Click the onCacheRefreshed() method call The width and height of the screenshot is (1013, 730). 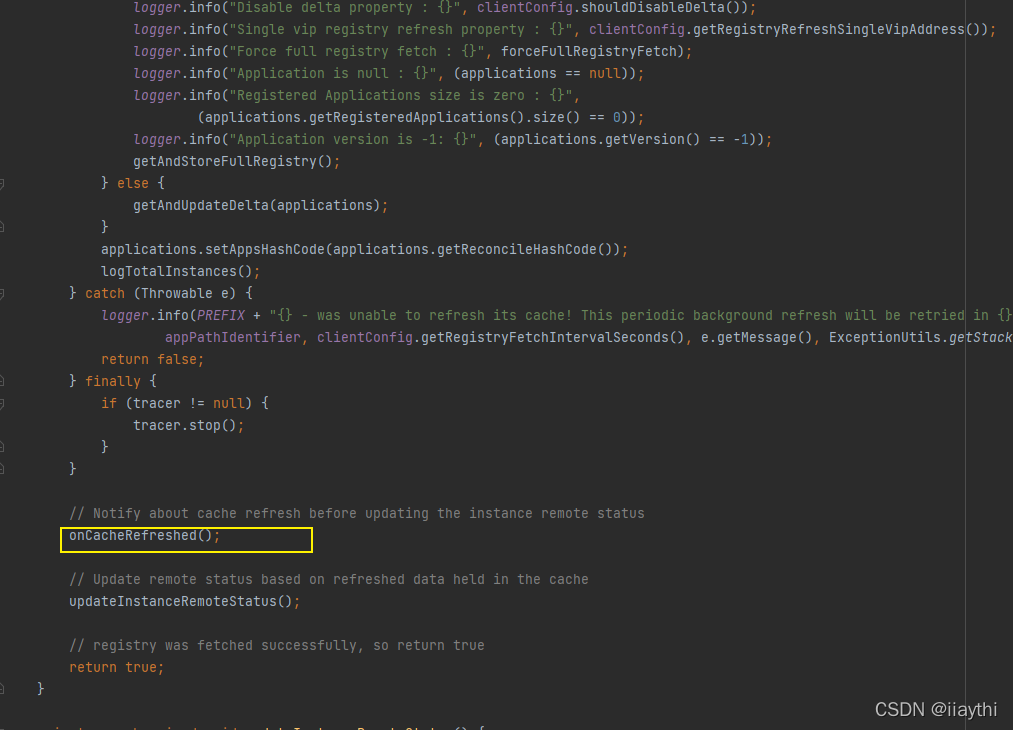pos(145,536)
